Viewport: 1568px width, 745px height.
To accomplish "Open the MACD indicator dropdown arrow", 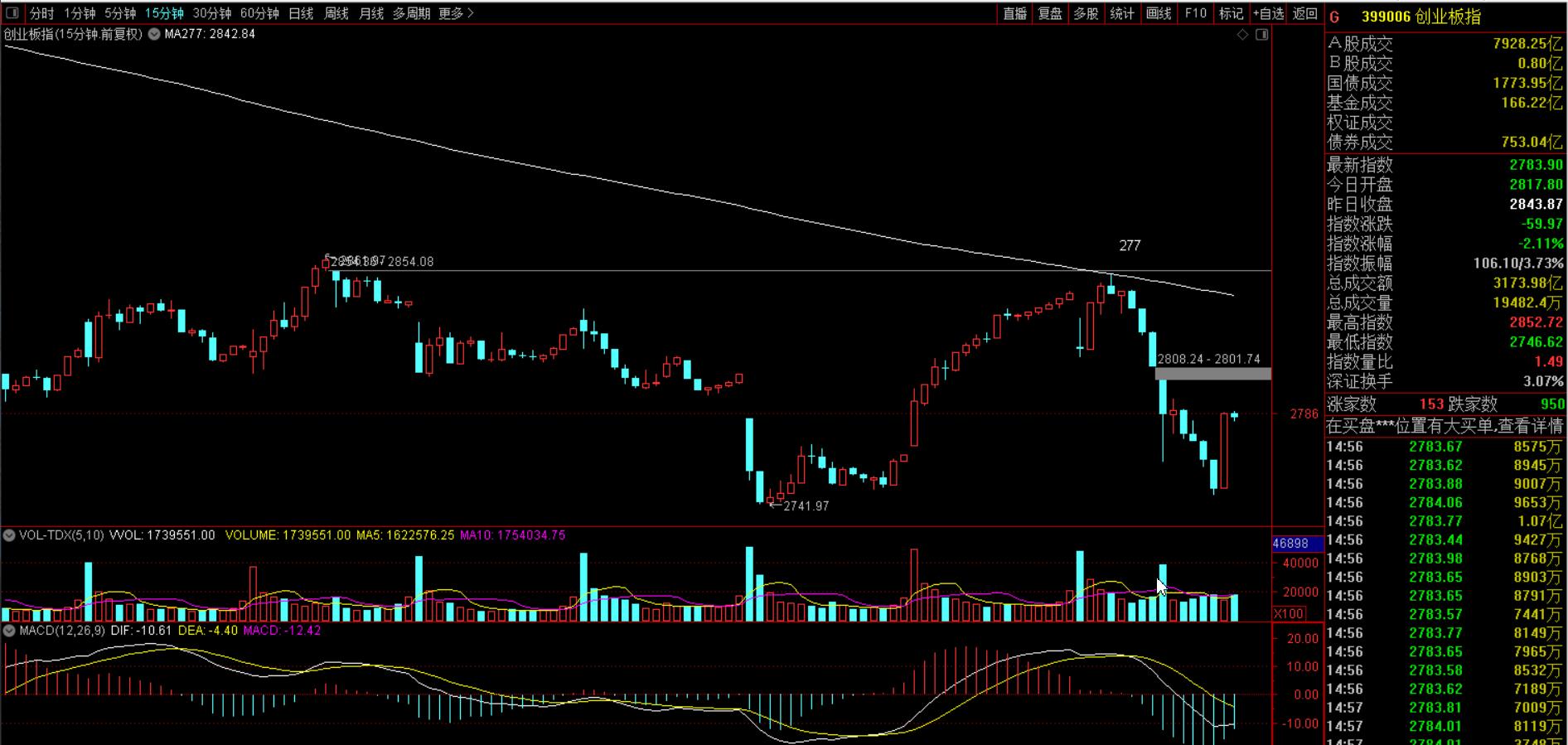I will click(x=9, y=631).
